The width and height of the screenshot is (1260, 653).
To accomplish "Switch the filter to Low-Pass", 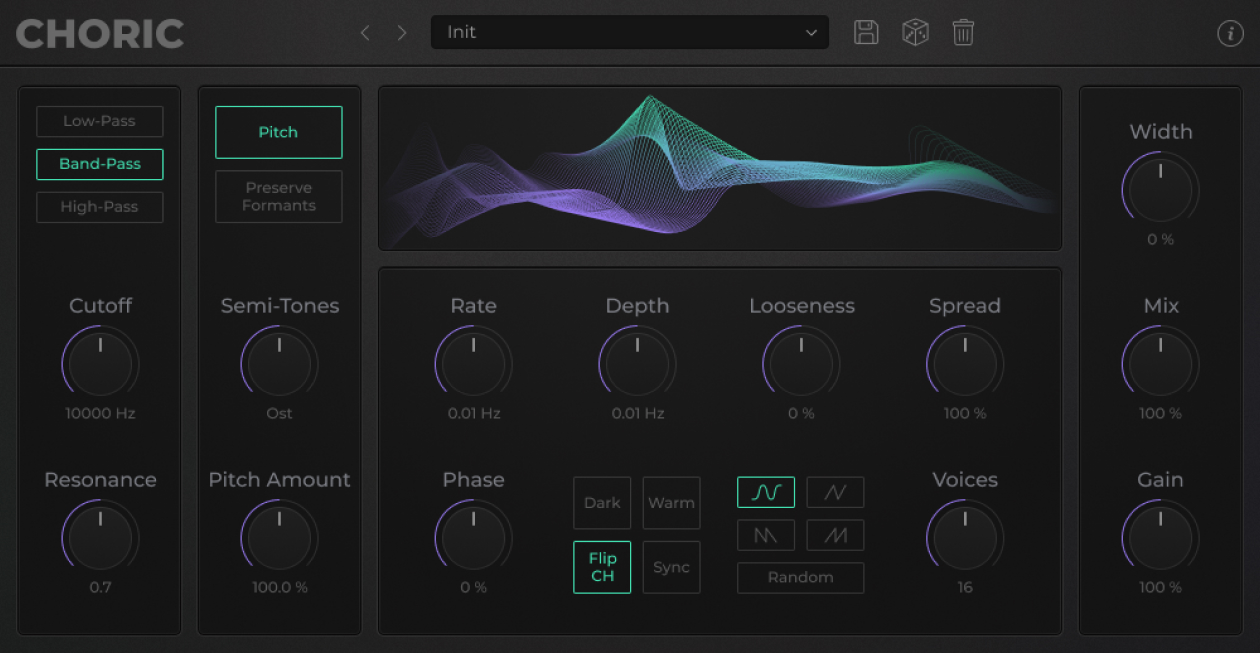I will pyautogui.click(x=100, y=121).
